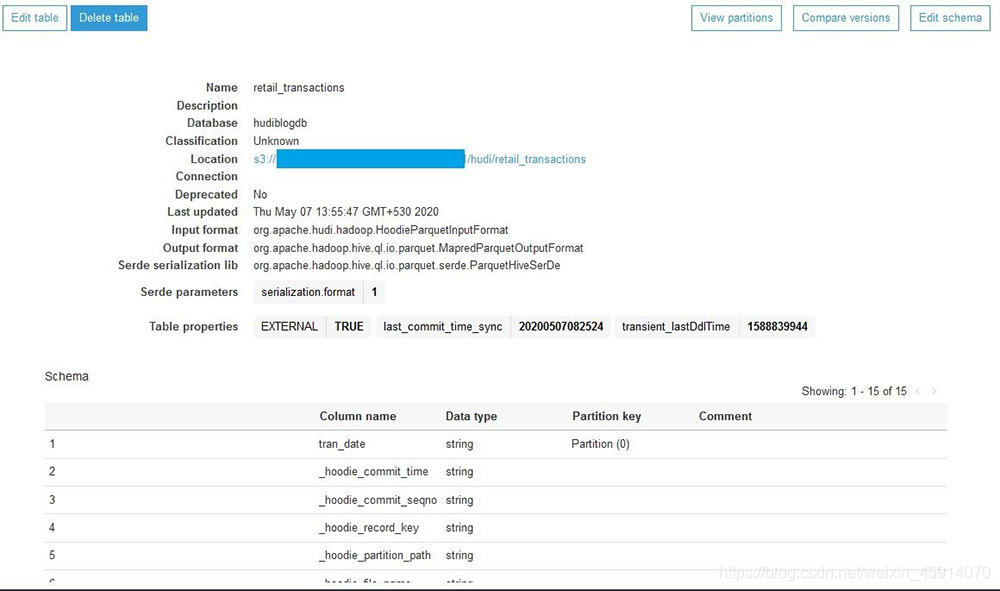Image resolution: width=1000 pixels, height=591 pixels.
Task: Click the retail_transactions table name value
Action: 298,87
